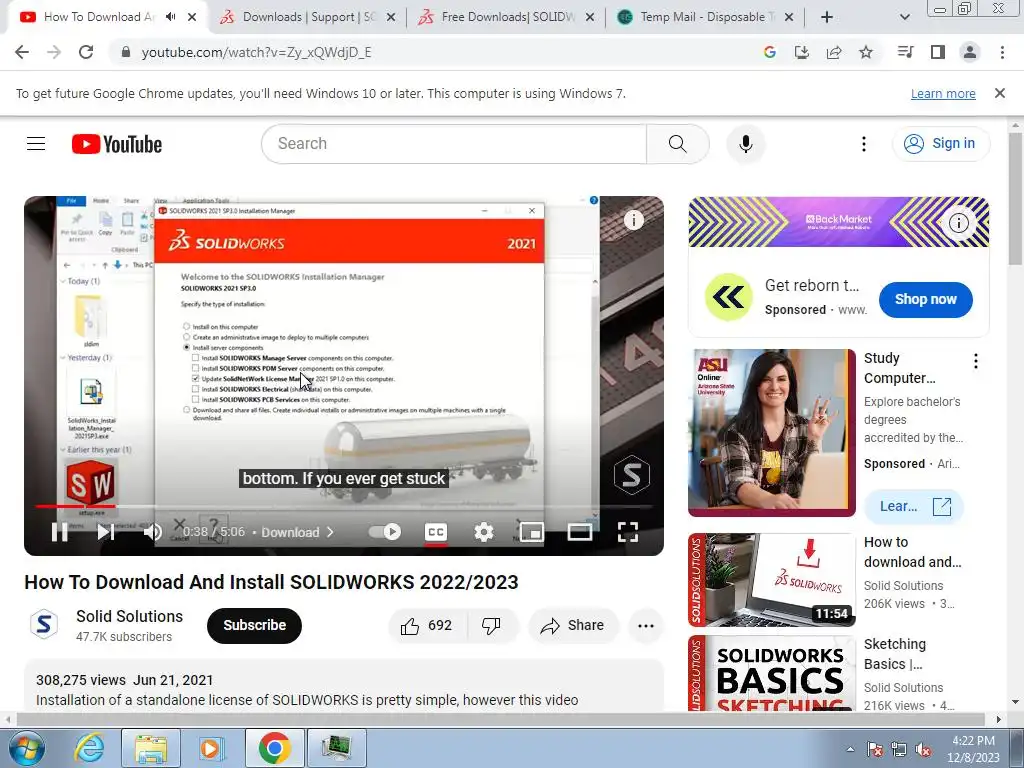This screenshot has height=768, width=1024.
Task: Open a new Chrome tab
Action: 827,17
